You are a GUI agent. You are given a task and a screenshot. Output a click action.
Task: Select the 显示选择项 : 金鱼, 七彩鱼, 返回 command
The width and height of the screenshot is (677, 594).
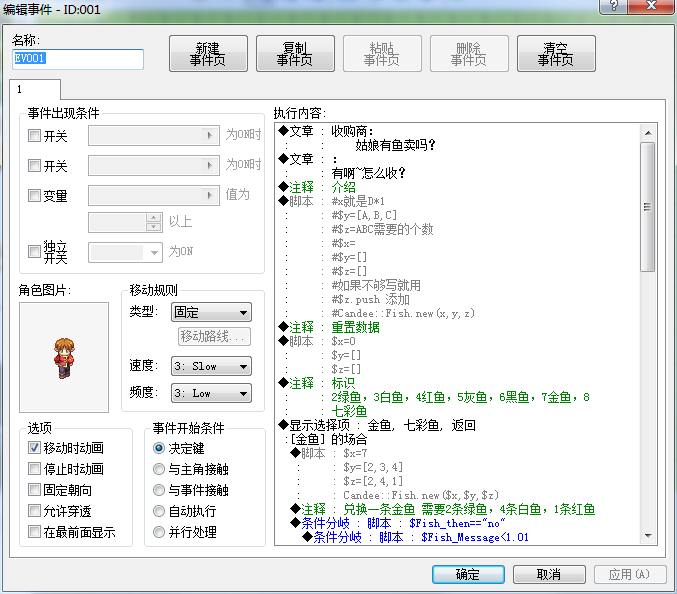pyautogui.click(x=377, y=425)
